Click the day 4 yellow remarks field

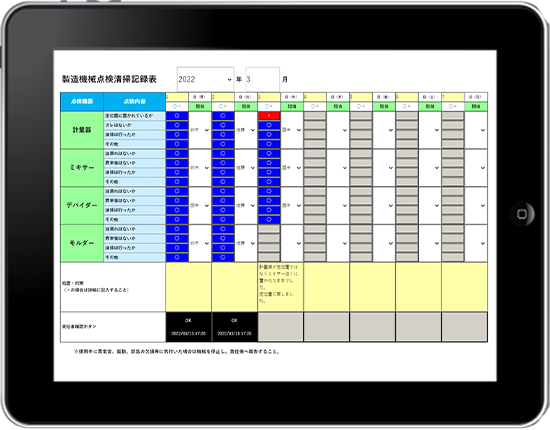(x=327, y=287)
